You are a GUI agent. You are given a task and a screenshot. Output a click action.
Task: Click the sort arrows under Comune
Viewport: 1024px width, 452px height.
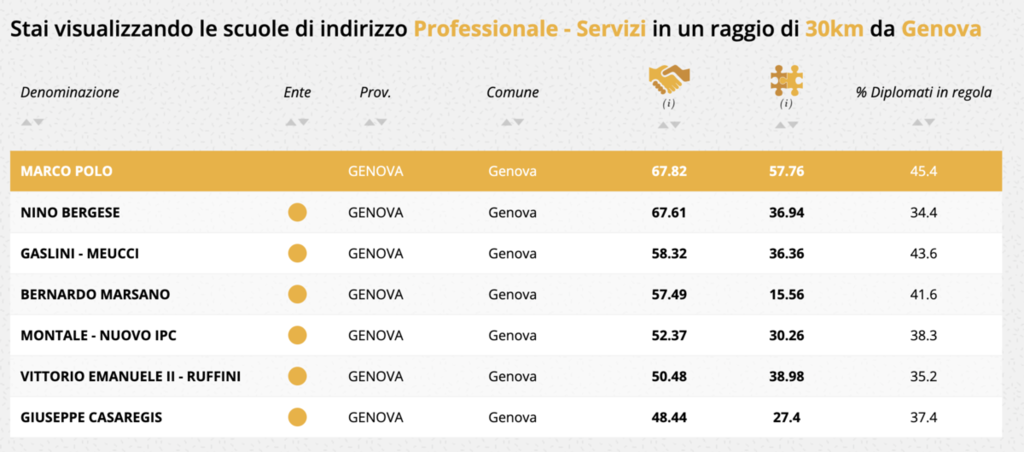[x=512, y=122]
